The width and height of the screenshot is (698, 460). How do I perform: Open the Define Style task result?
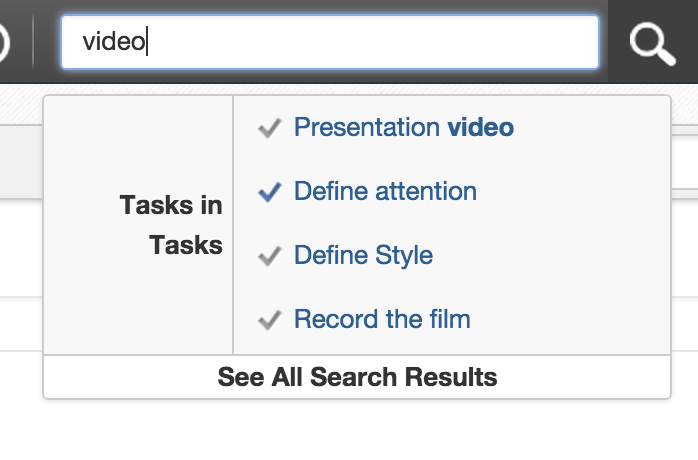(x=363, y=256)
